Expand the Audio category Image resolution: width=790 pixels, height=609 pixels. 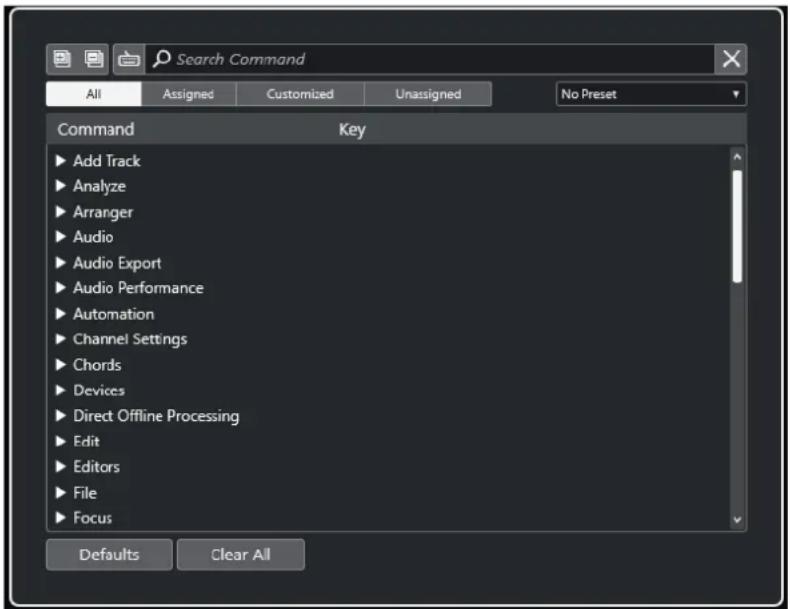click(x=61, y=237)
